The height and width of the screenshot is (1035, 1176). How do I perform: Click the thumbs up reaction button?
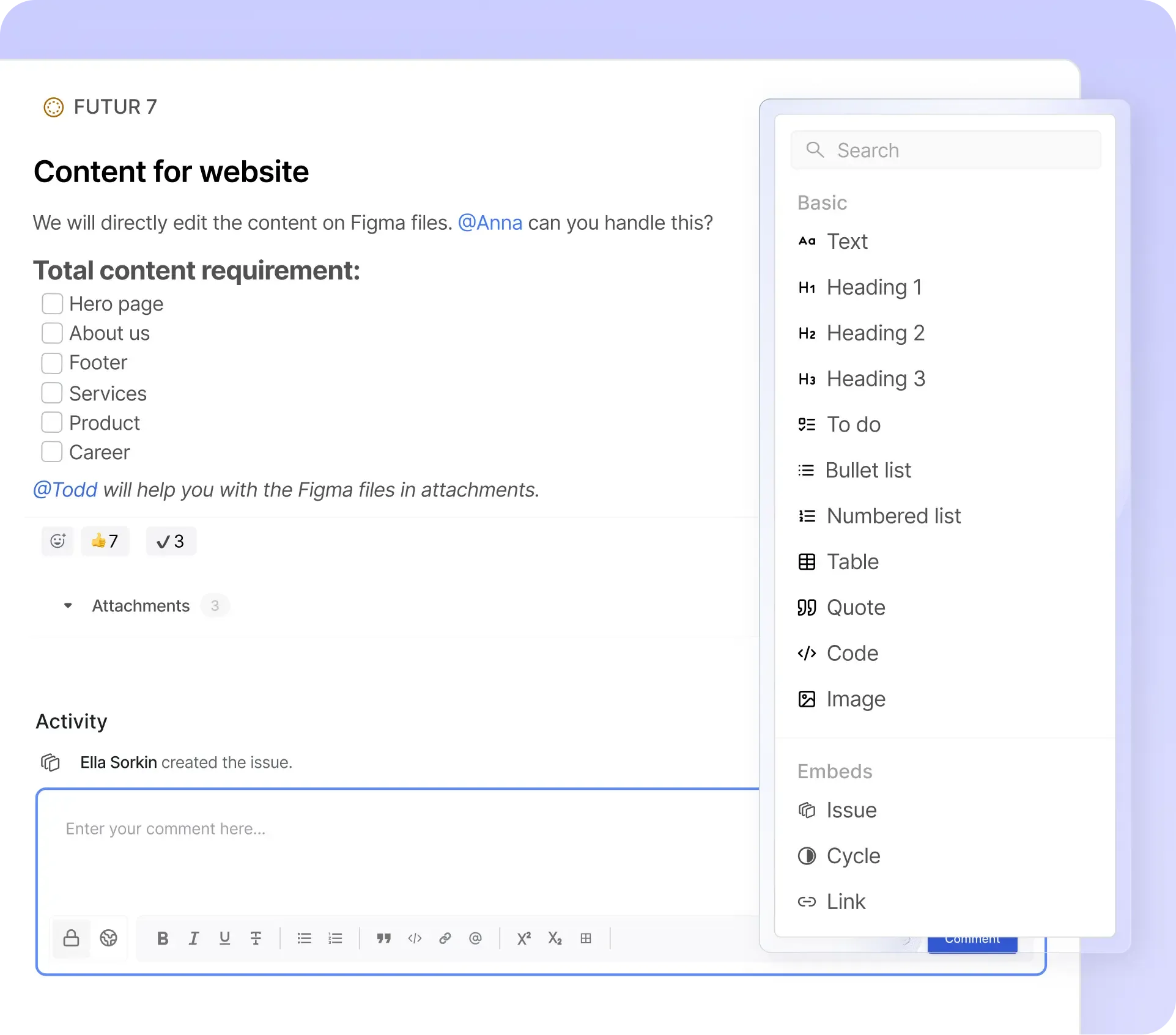click(x=105, y=541)
